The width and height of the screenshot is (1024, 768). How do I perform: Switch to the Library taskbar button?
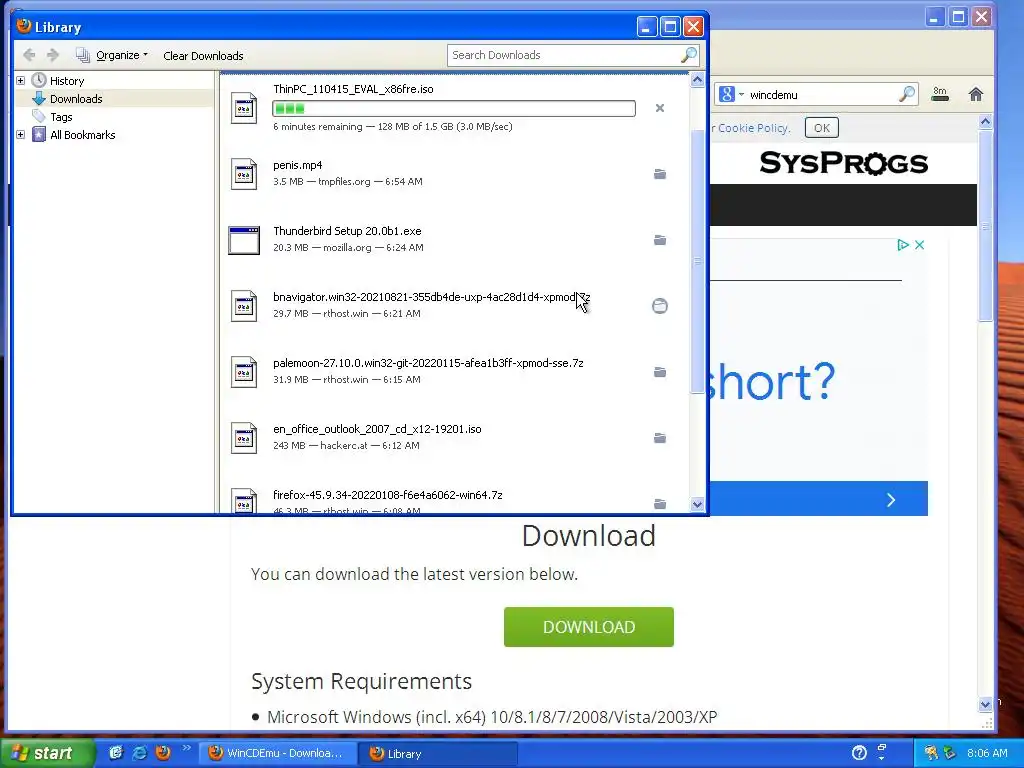(439, 754)
